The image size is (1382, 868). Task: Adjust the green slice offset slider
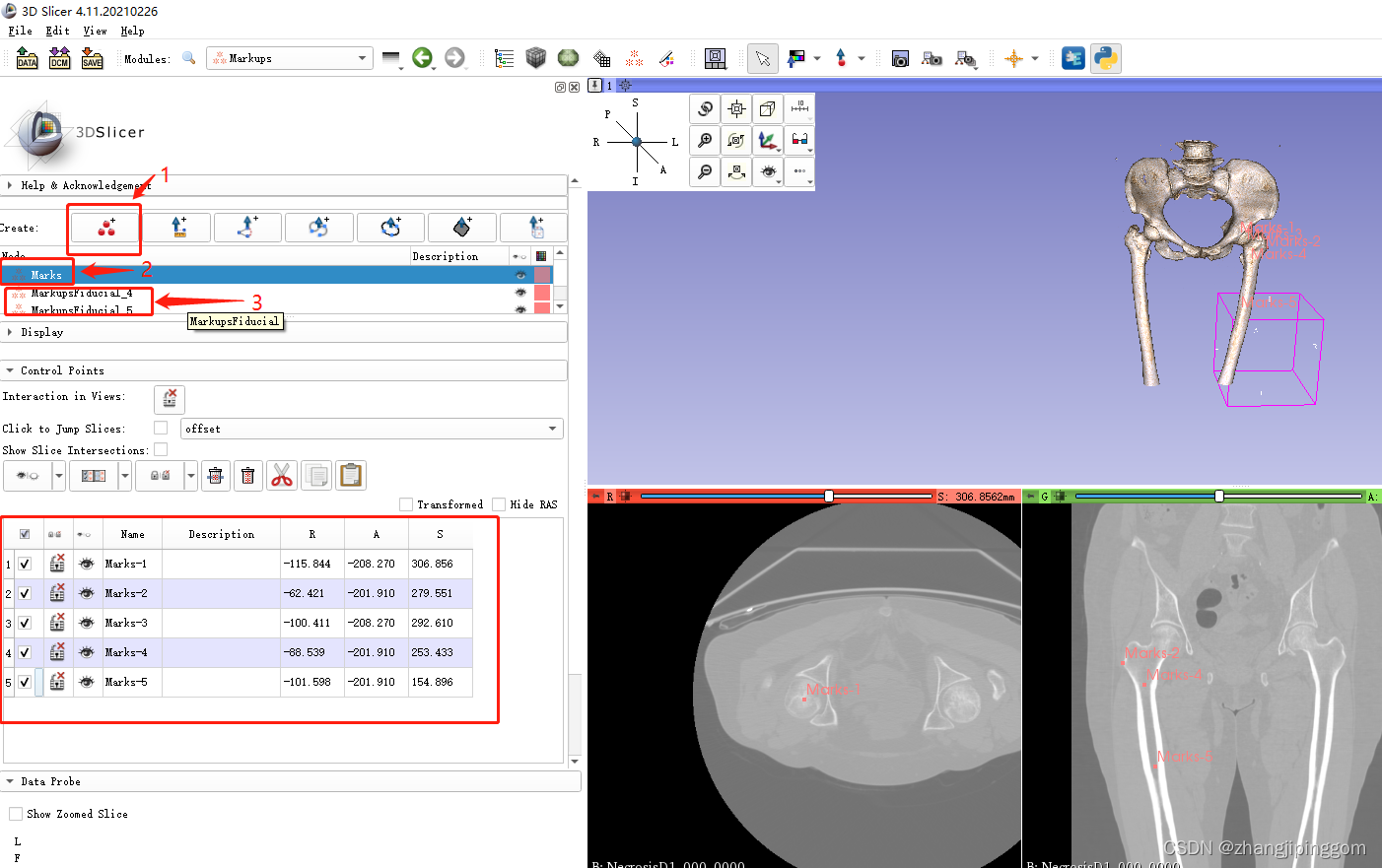[x=1218, y=496]
